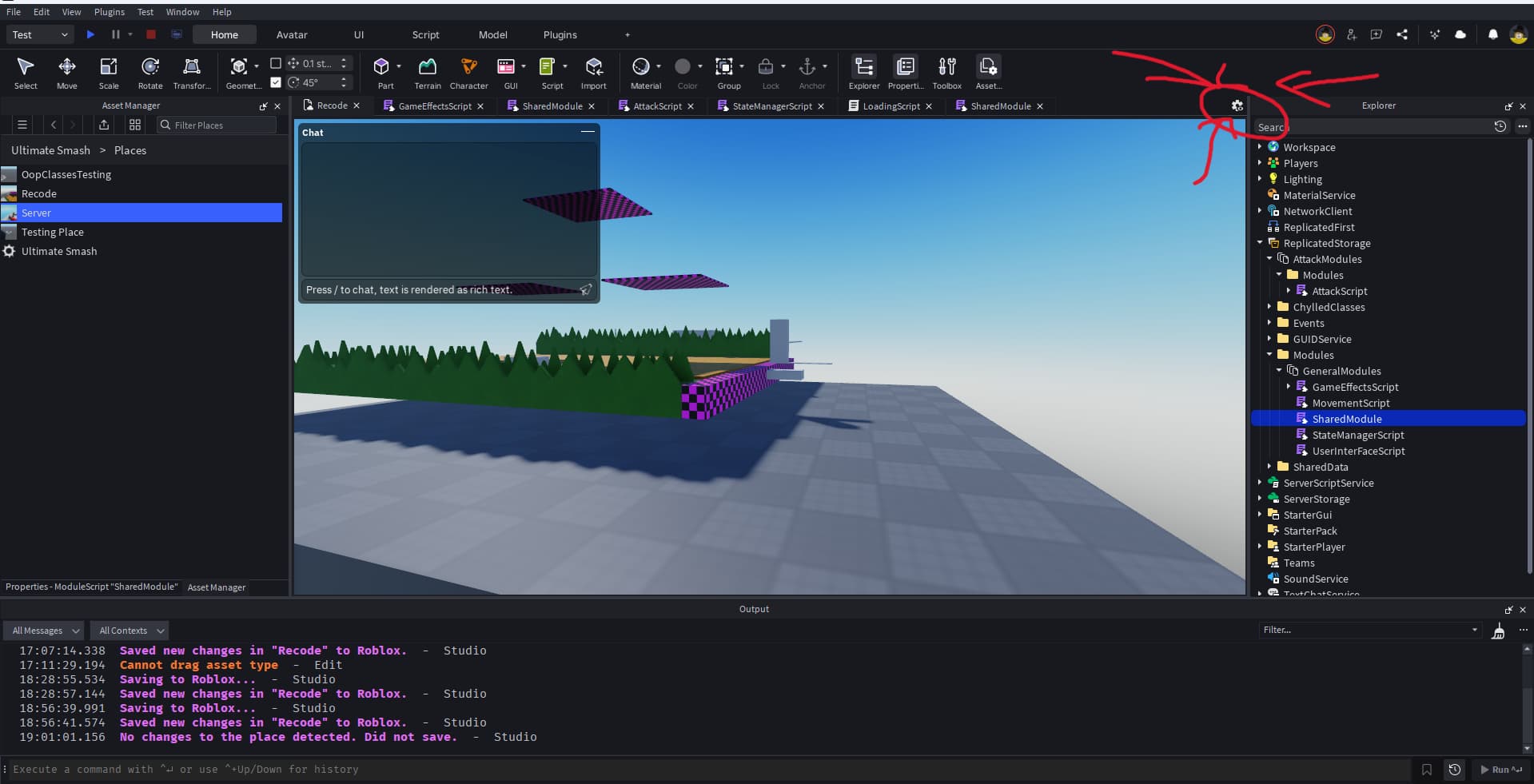Select the Move tool
Viewport: 1534px width, 784px height.
[67, 73]
